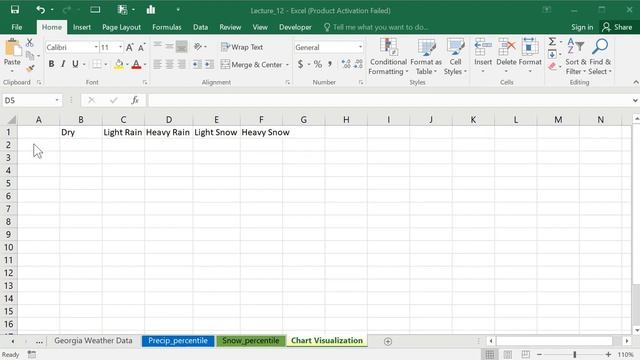Click the Clear eraser icon

coord(552,66)
